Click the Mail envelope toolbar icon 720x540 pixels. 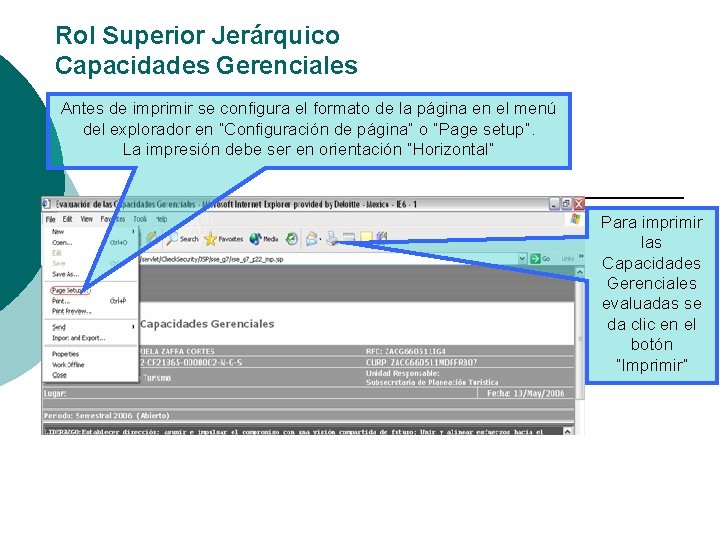pos(311,239)
